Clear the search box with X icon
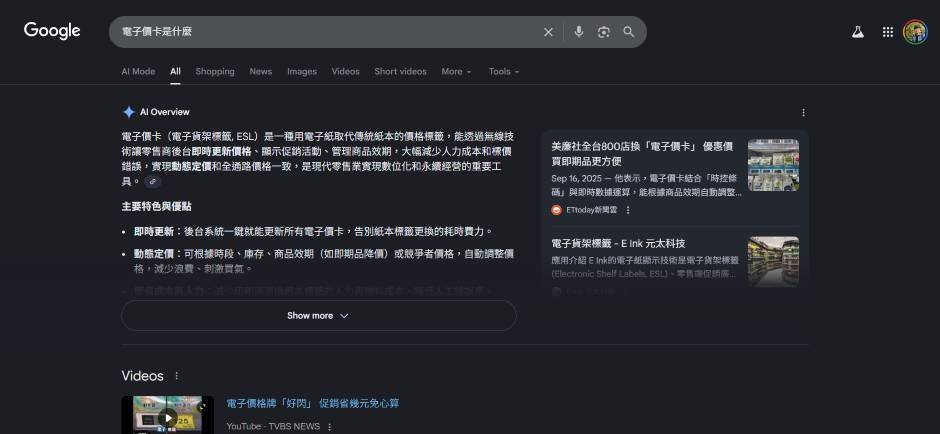 (548, 32)
